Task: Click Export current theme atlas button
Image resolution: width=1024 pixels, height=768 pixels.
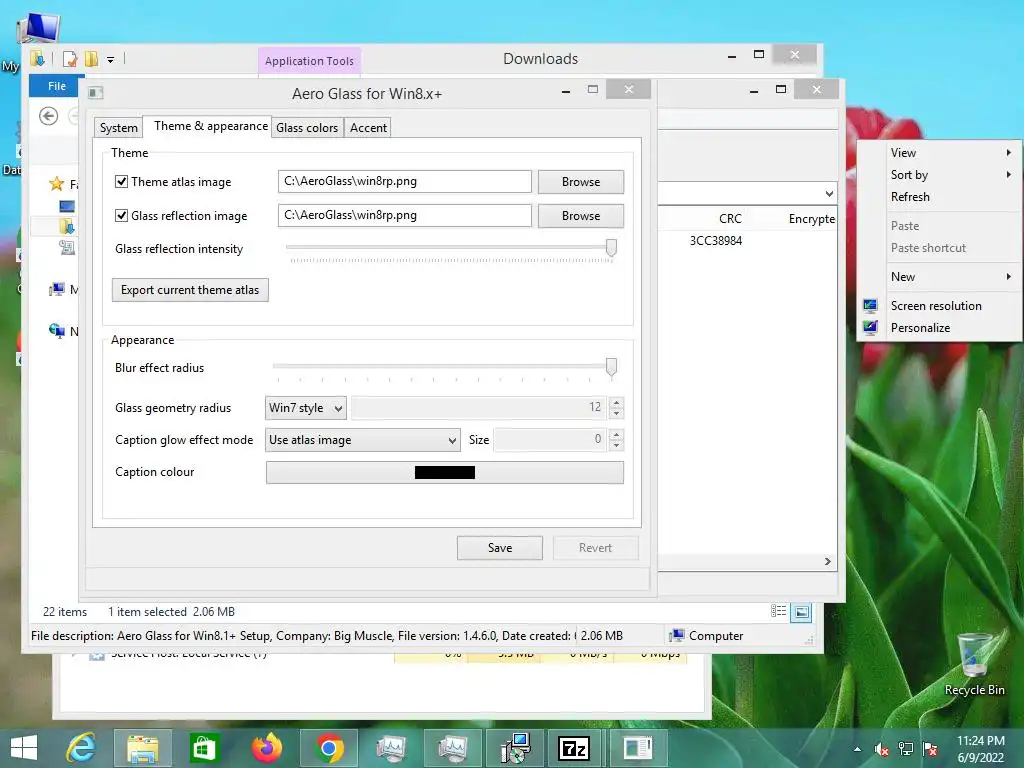Action: 190,290
